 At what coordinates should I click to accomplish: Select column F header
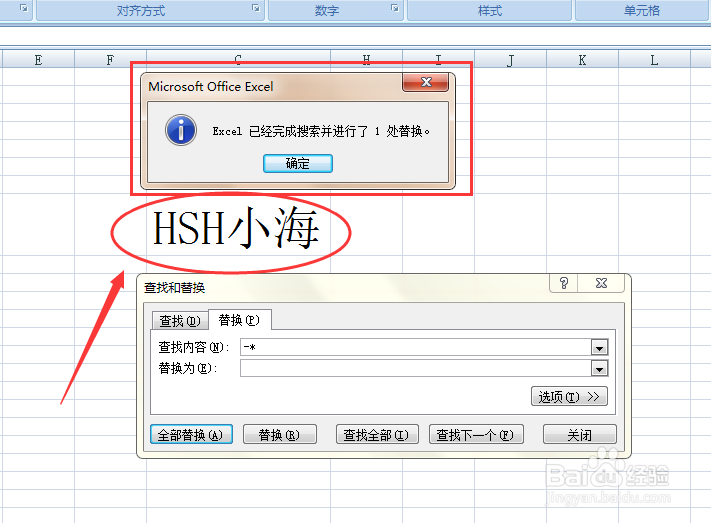[x=110, y=59]
